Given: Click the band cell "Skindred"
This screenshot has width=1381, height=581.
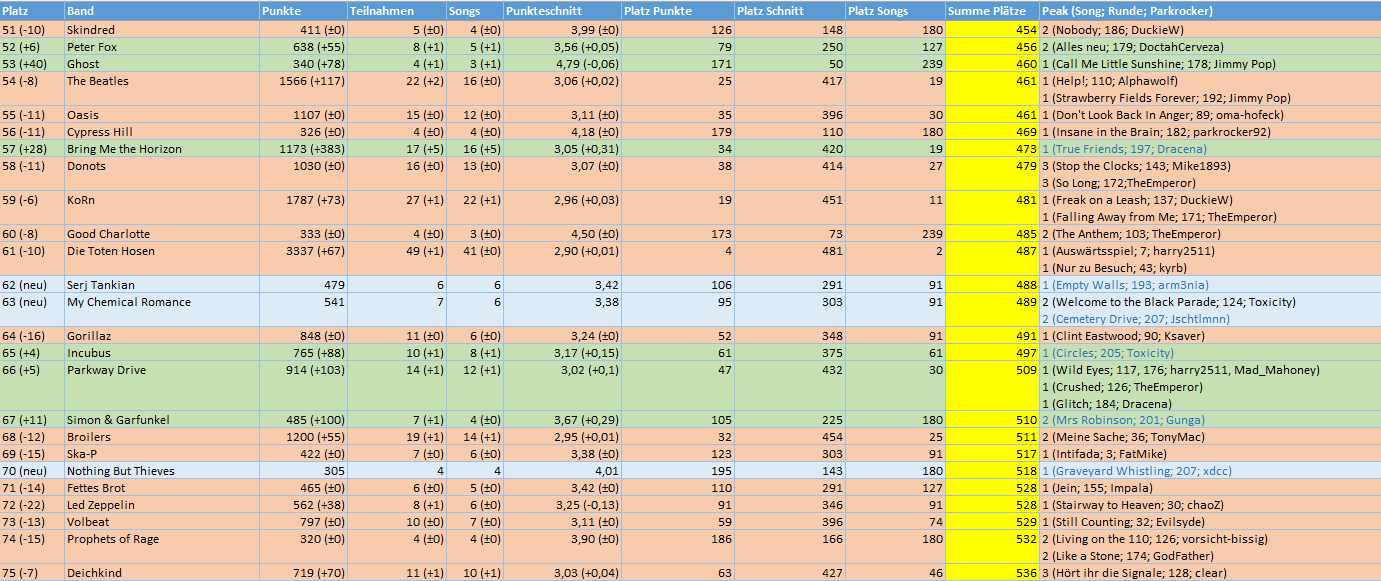Looking at the screenshot, I should pyautogui.click(x=161, y=30).
